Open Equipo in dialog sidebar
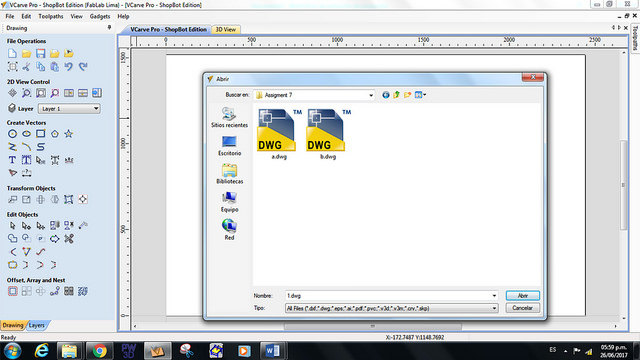 pos(229,202)
